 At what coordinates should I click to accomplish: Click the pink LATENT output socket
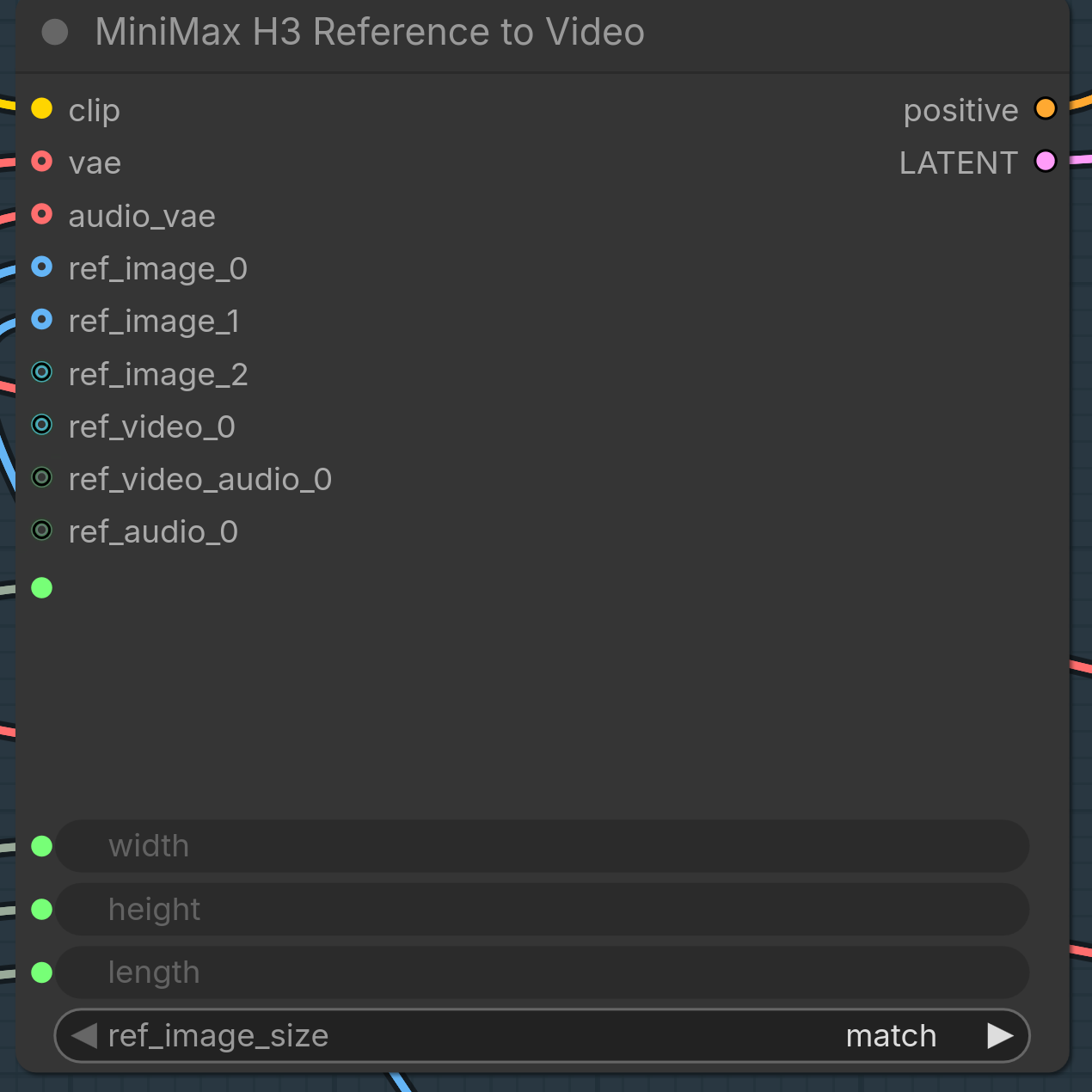coord(1046,162)
